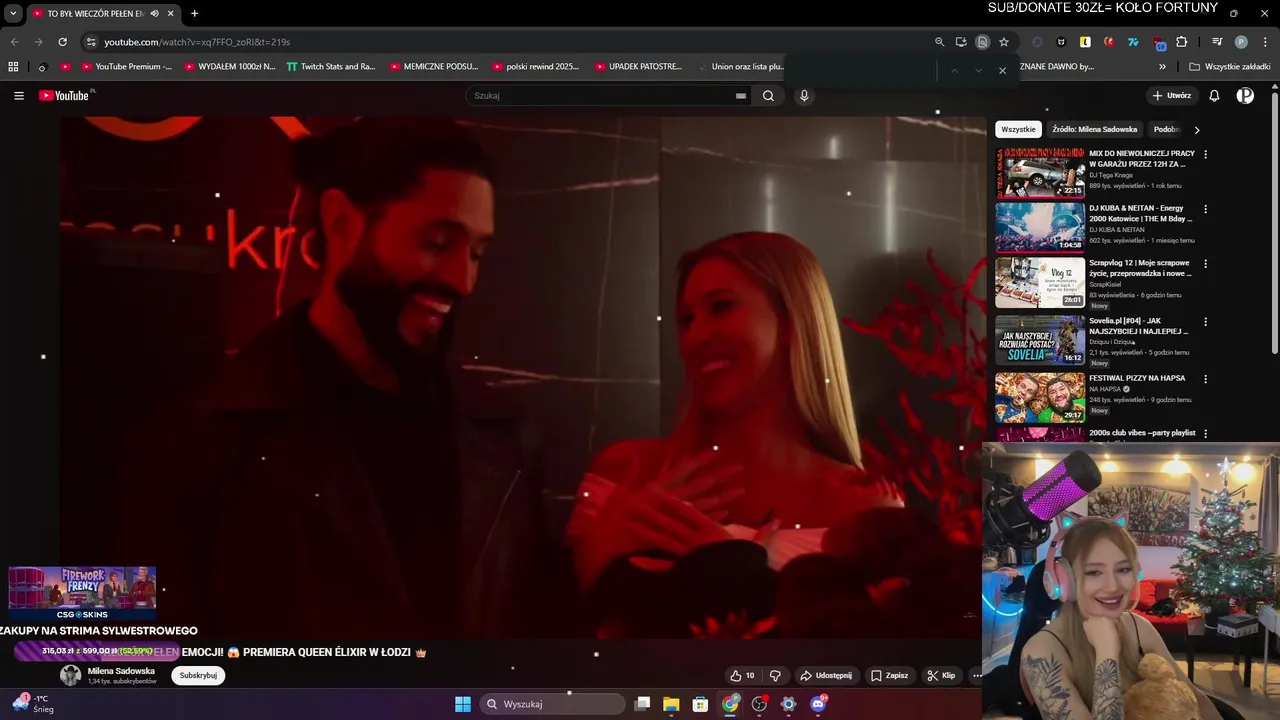Open a new browser tab
This screenshot has height=720, width=1280.
194,14
